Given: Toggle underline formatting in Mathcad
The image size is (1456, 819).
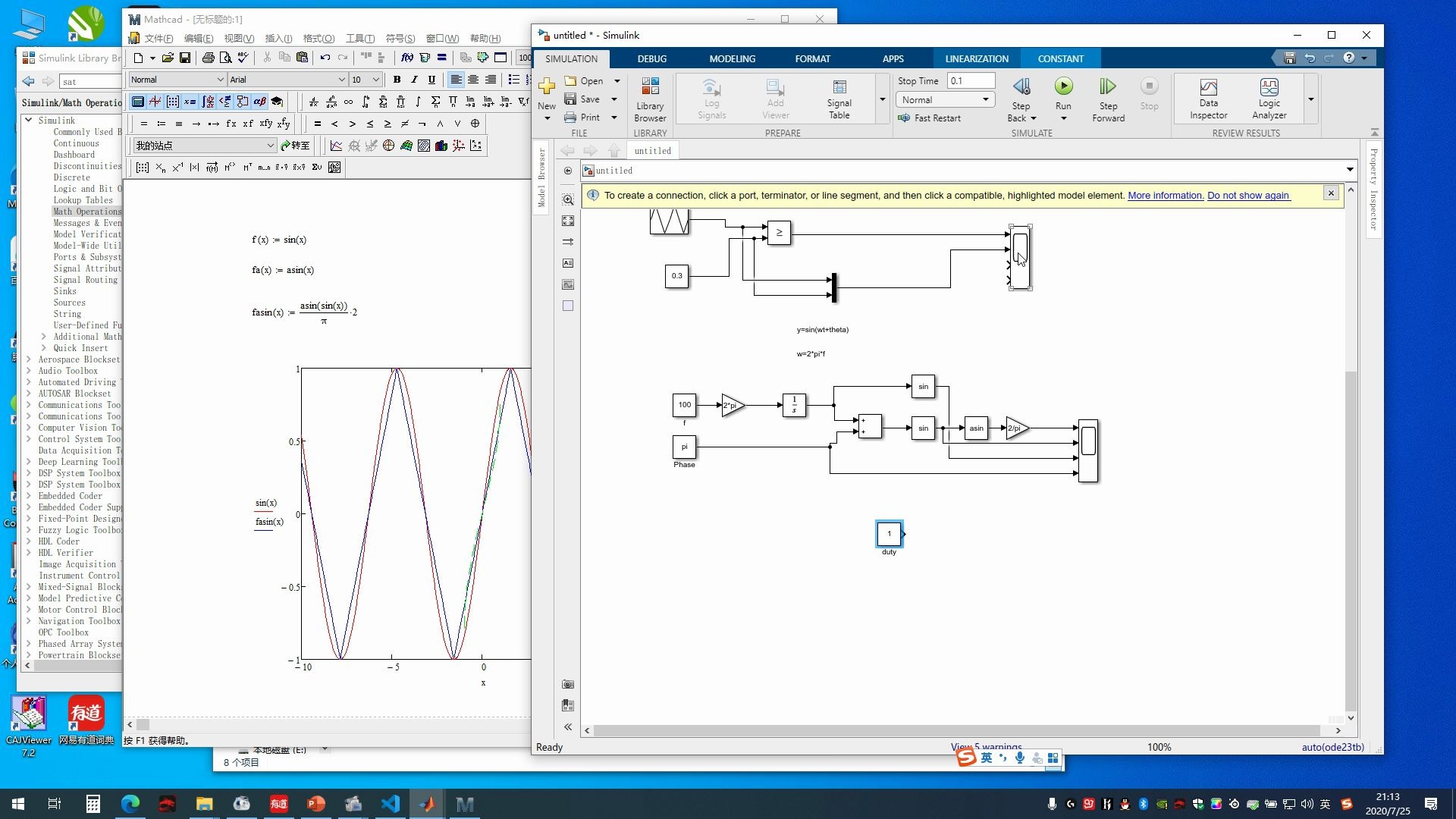Looking at the screenshot, I should 431,80.
